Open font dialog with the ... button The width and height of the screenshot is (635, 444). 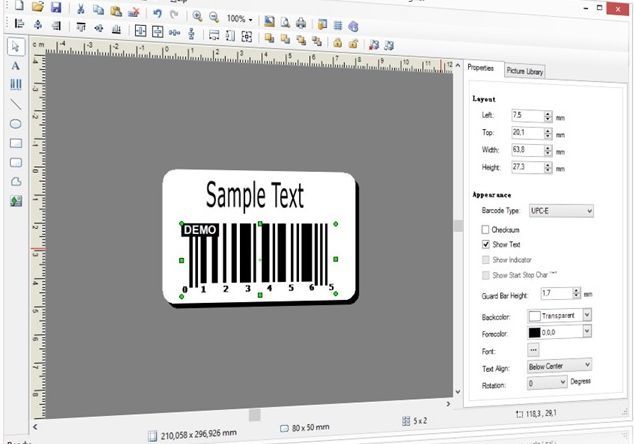533,350
